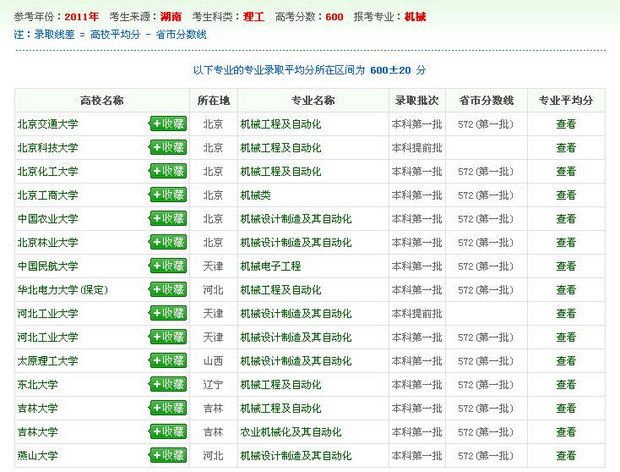The image size is (620, 472).
Task: Open 机械类 major of 北京工商大学
Action: click(x=255, y=195)
